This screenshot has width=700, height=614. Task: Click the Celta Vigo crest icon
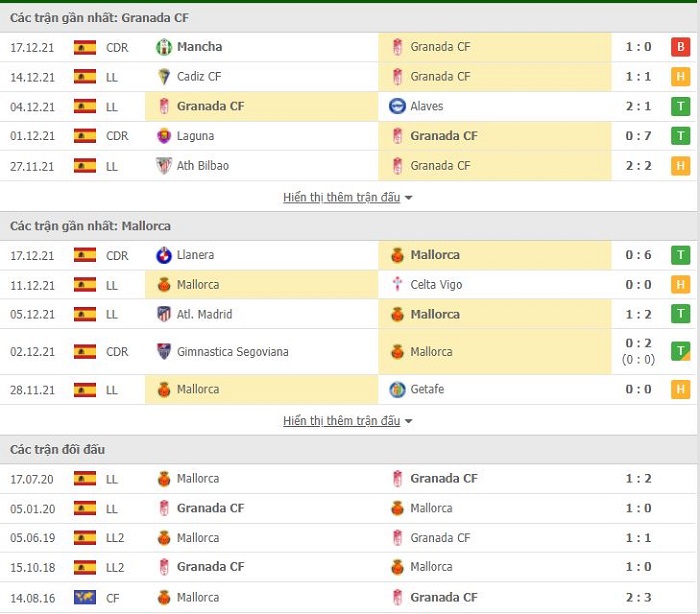click(x=397, y=284)
